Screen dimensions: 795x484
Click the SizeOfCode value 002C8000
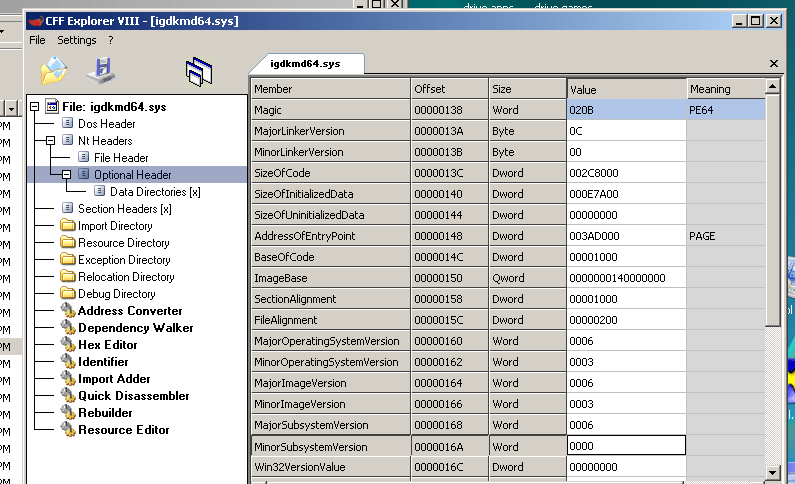pos(627,173)
